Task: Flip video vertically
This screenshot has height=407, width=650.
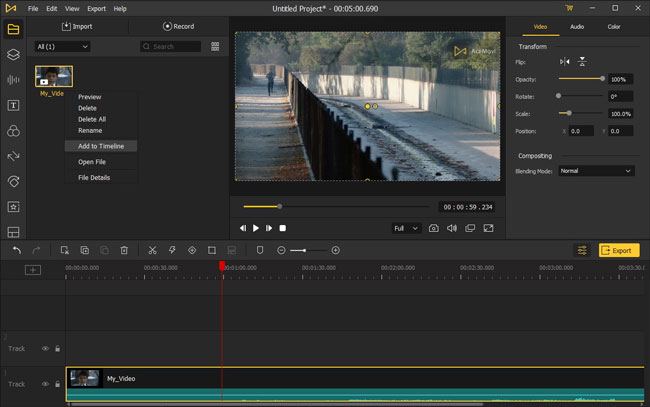Action: (x=582, y=62)
